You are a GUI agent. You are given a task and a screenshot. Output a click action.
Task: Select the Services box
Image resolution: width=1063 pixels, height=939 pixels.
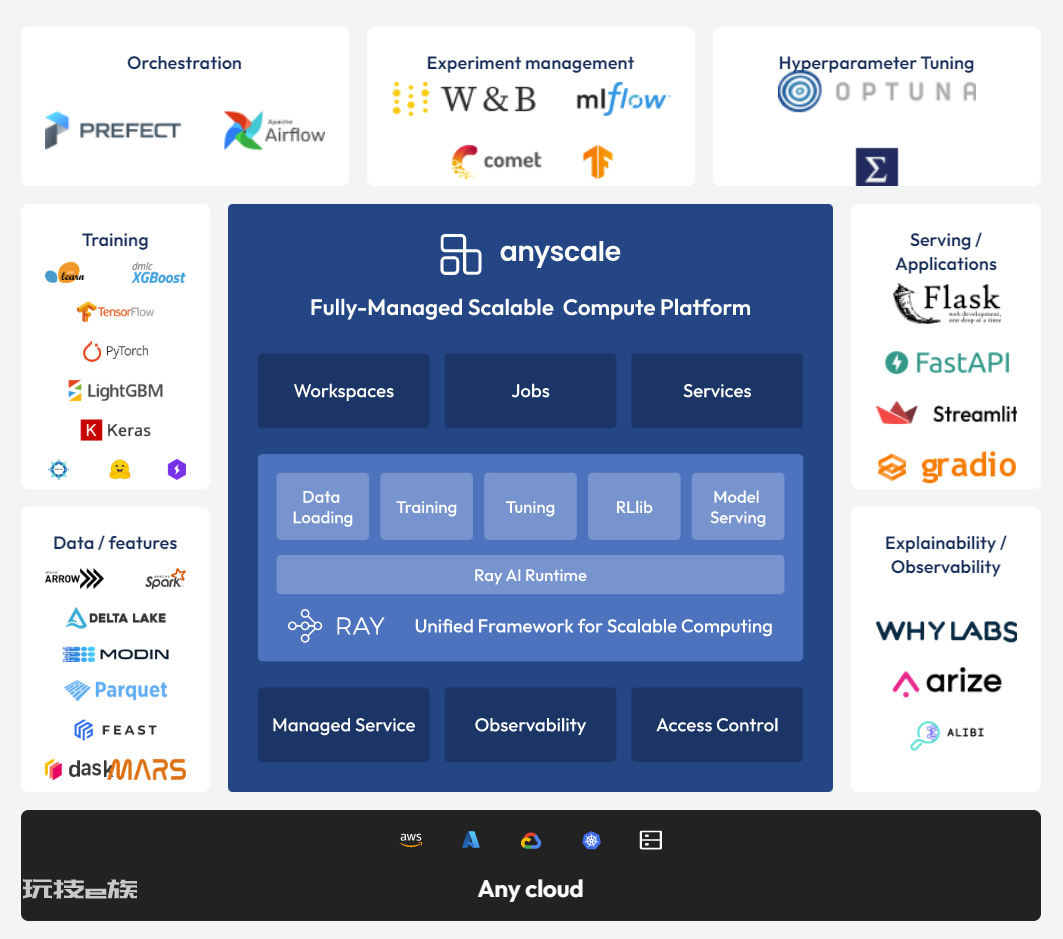point(717,391)
